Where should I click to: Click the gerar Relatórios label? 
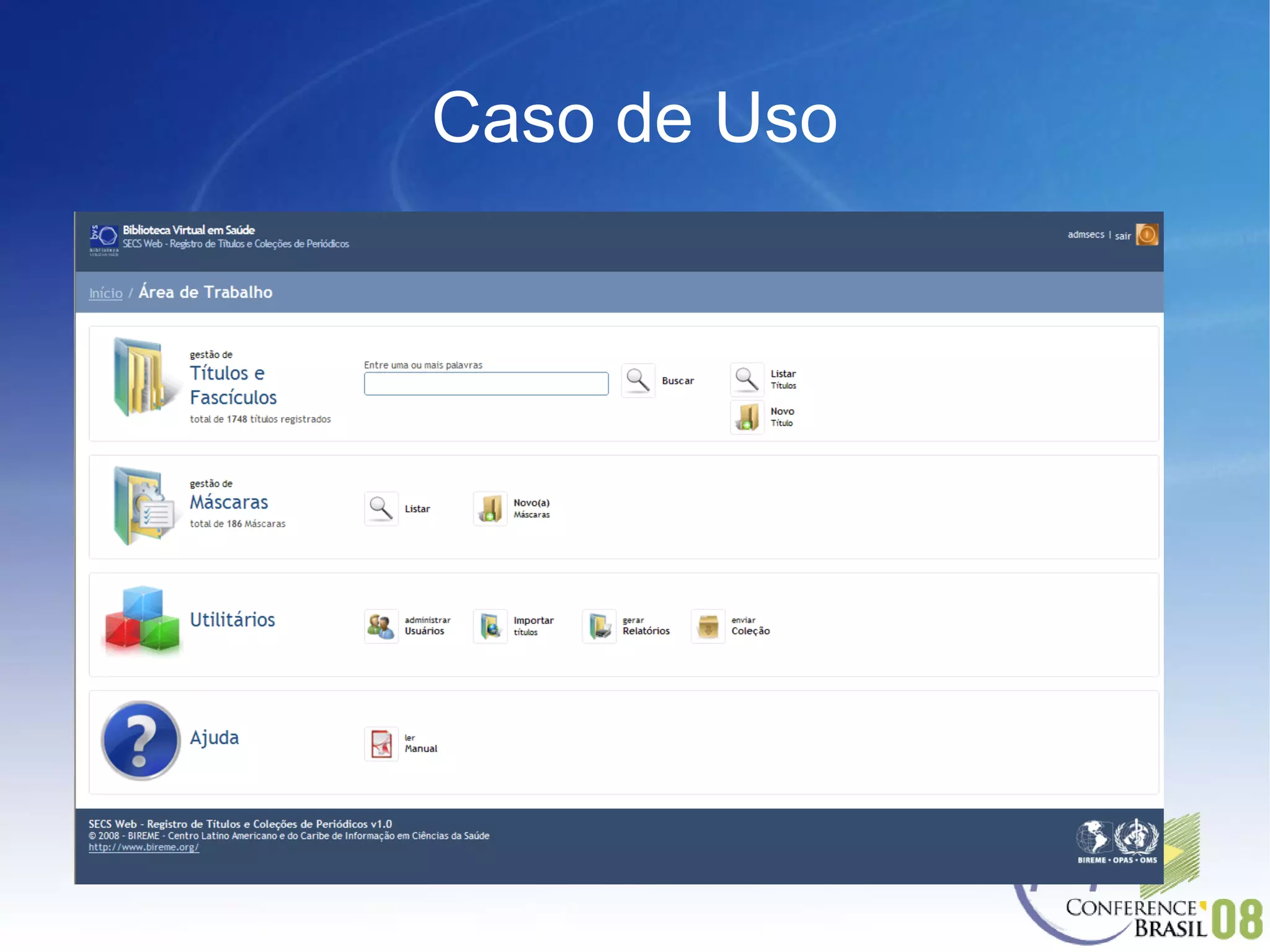[x=646, y=625]
